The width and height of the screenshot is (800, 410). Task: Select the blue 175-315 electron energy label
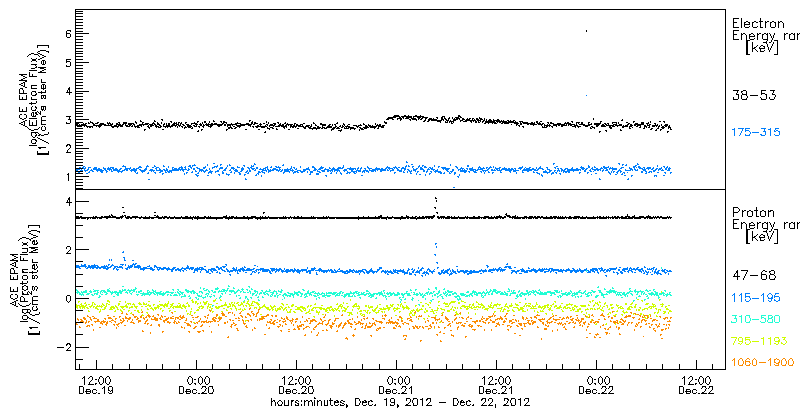pos(756,133)
